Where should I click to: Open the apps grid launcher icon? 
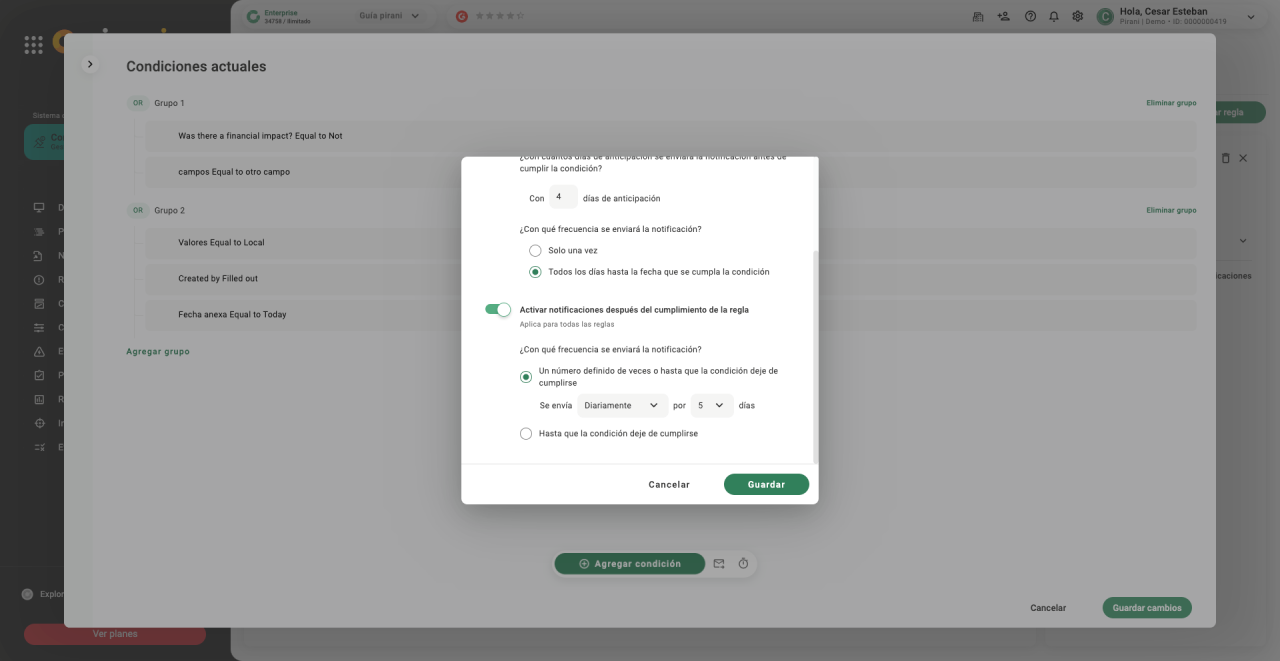(x=33, y=45)
